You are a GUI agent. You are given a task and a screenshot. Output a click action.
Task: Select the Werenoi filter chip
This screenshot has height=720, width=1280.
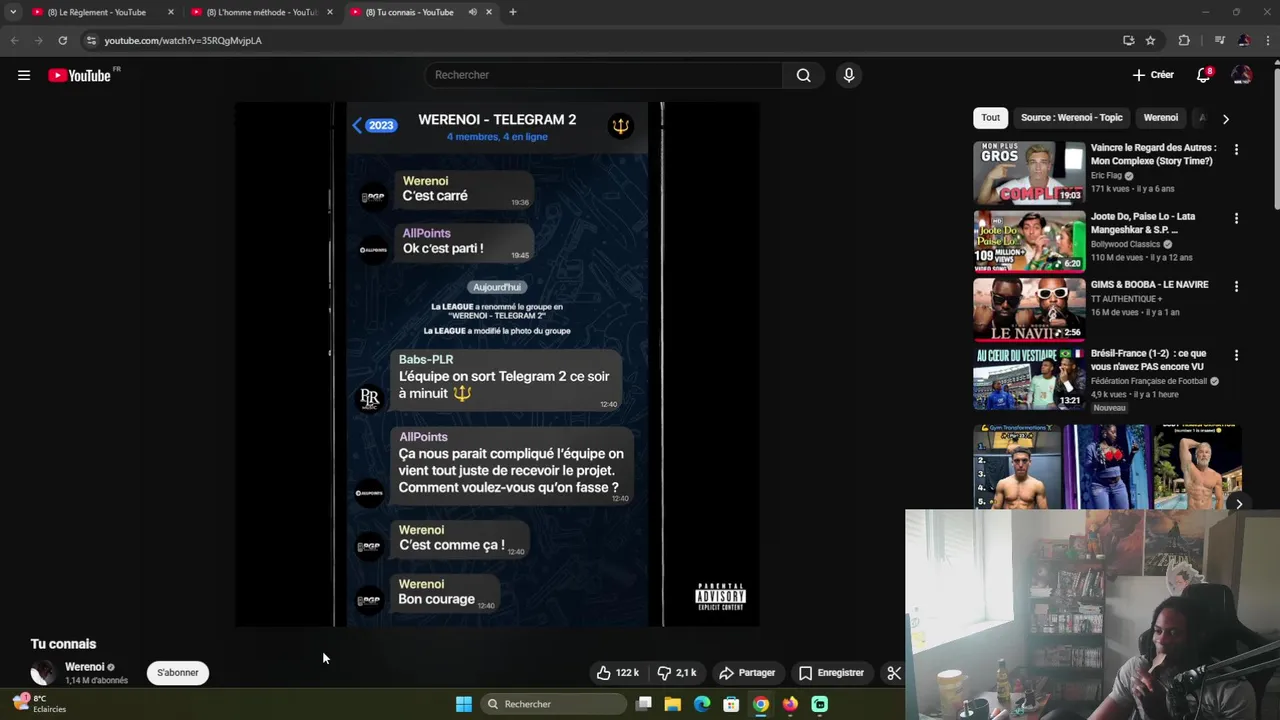pyautogui.click(x=1160, y=118)
